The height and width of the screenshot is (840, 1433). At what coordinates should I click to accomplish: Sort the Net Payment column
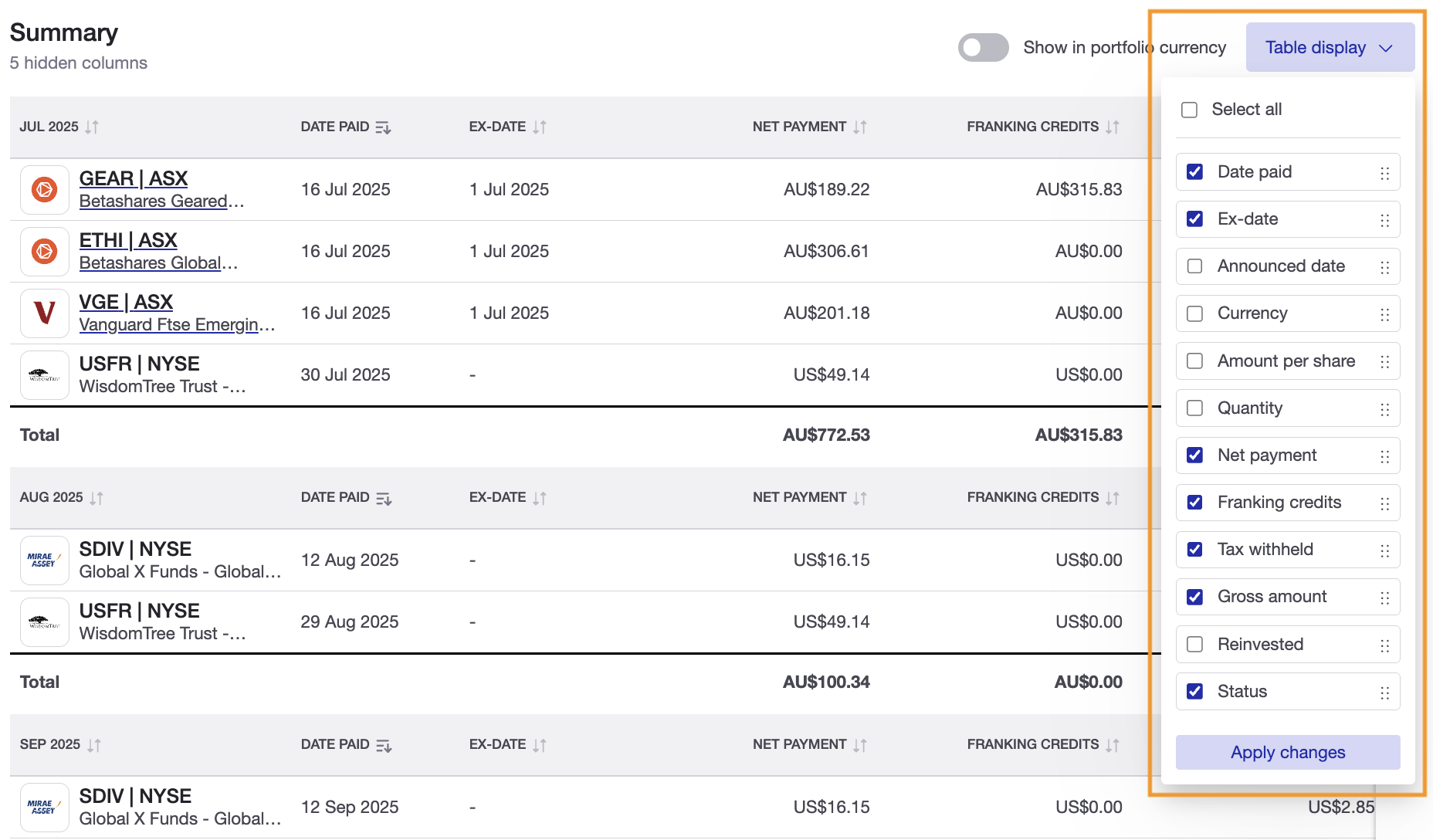click(861, 127)
